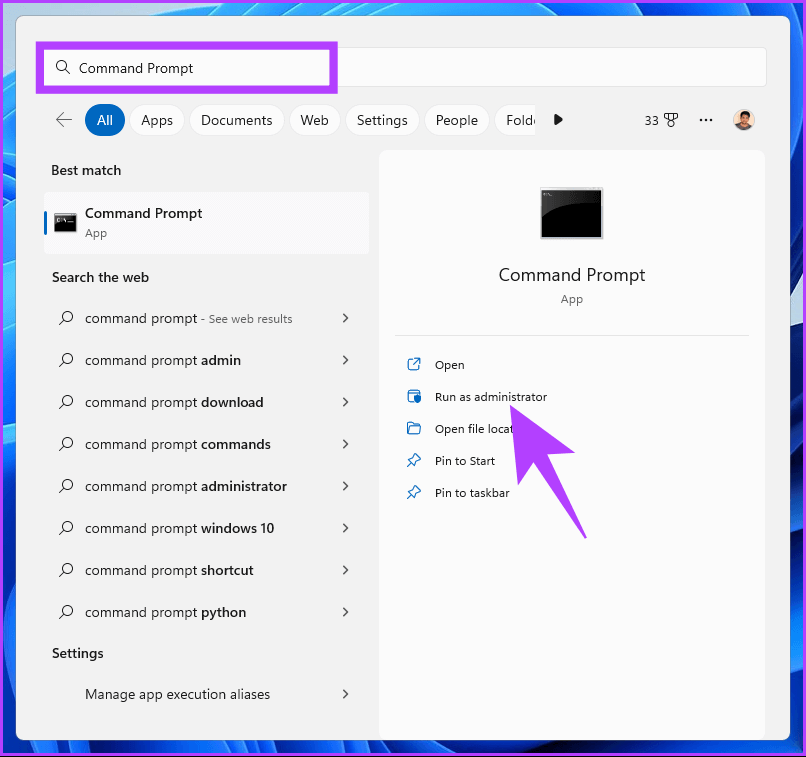Screen dimensions: 806x757
Task: Click the 'Command Prompt' title in preview pane
Action: point(572,275)
